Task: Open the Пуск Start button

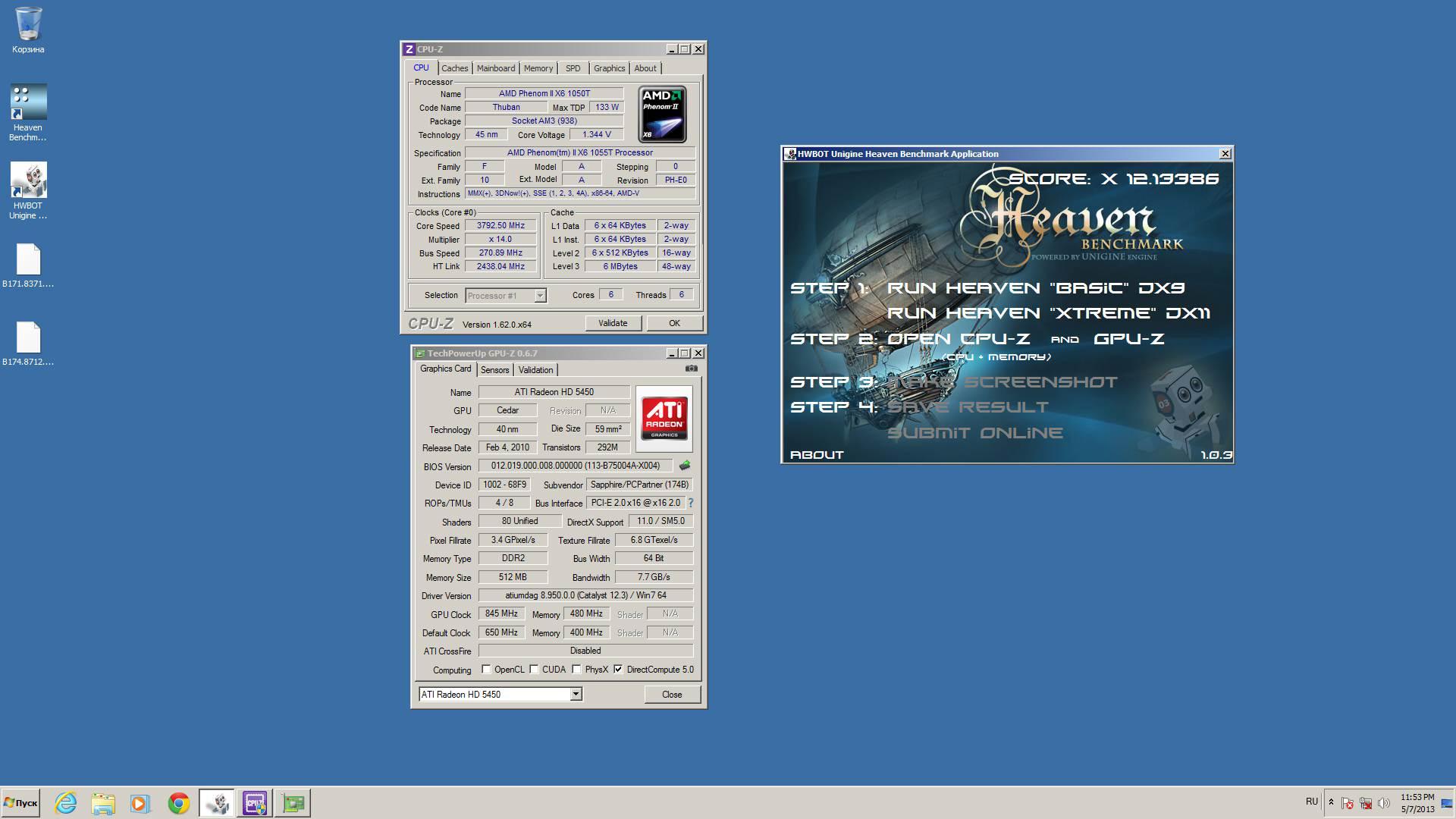Action: [20, 803]
